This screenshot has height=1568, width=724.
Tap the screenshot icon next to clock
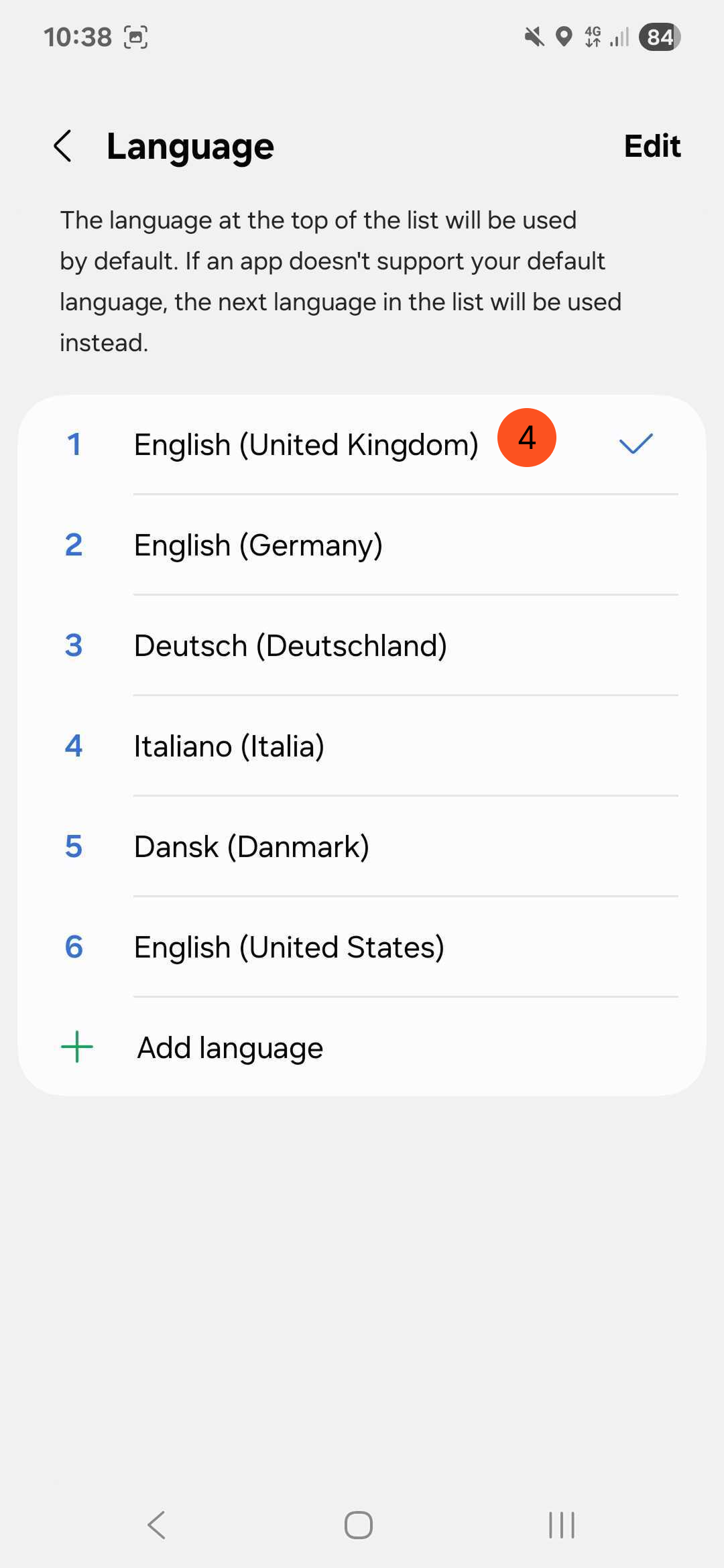point(136,37)
